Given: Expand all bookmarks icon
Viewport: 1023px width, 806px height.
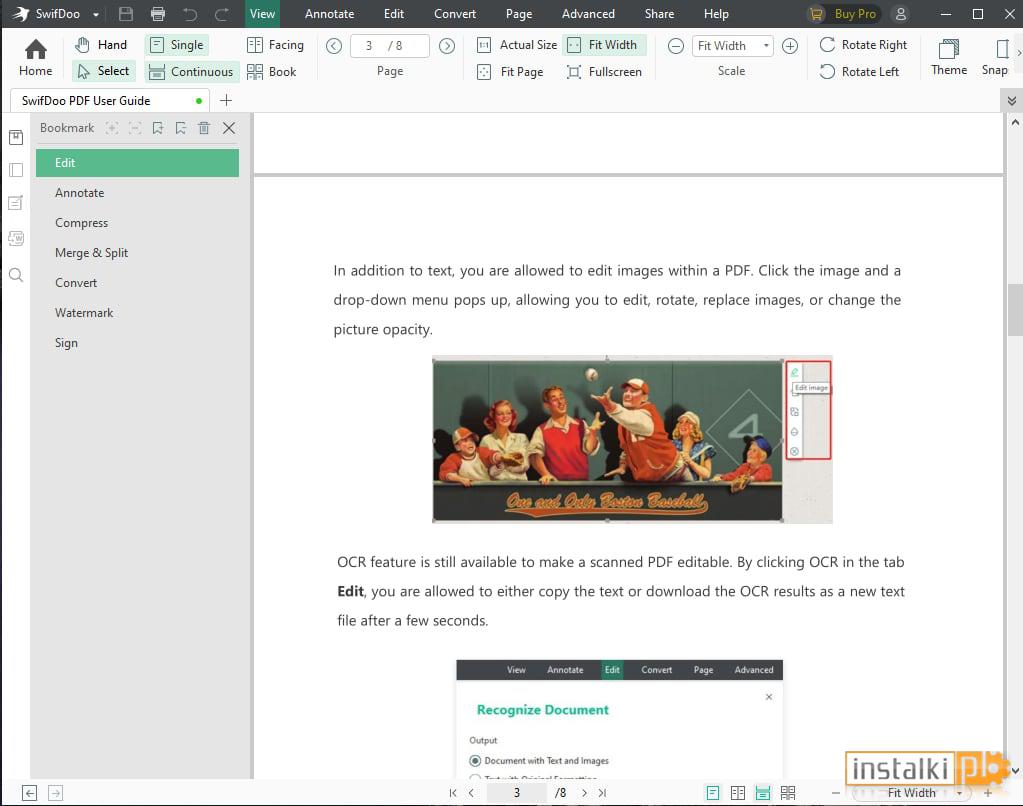Looking at the screenshot, I should (x=112, y=128).
